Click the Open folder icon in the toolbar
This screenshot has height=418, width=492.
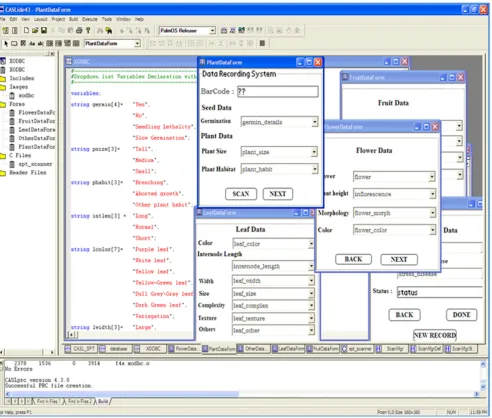coord(35,31)
